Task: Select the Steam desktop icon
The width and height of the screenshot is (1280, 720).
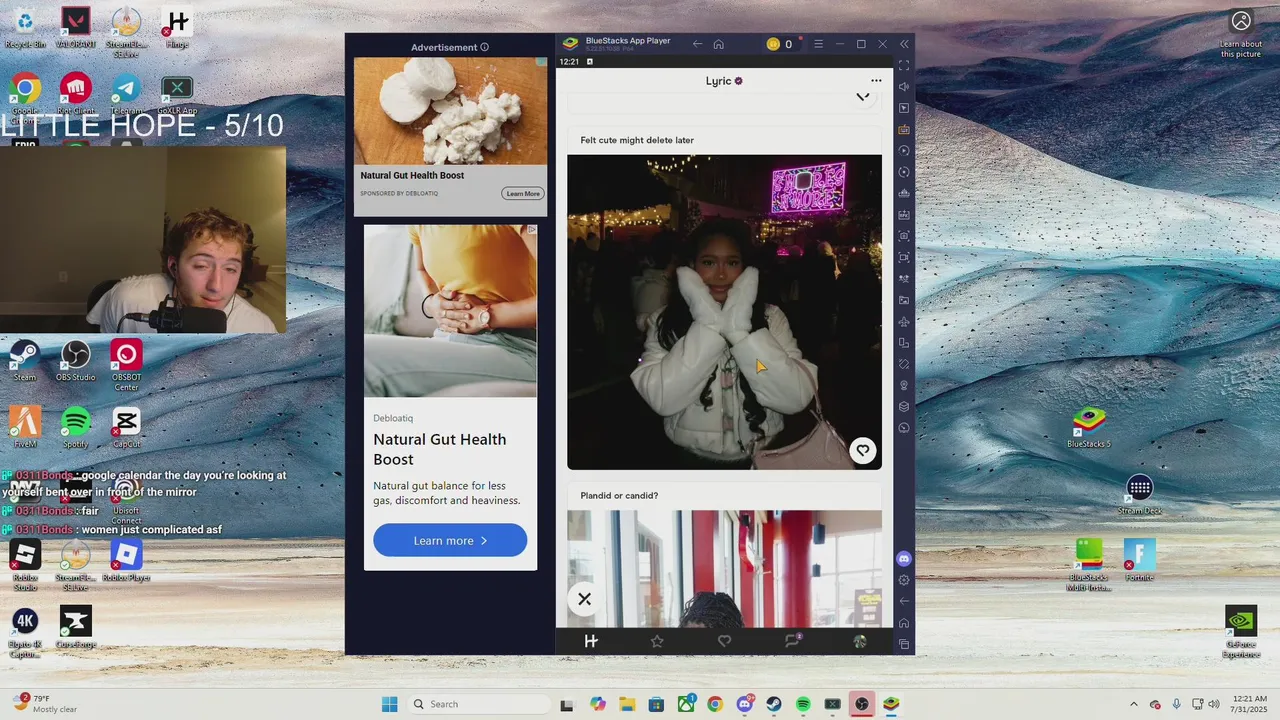Action: point(25,361)
